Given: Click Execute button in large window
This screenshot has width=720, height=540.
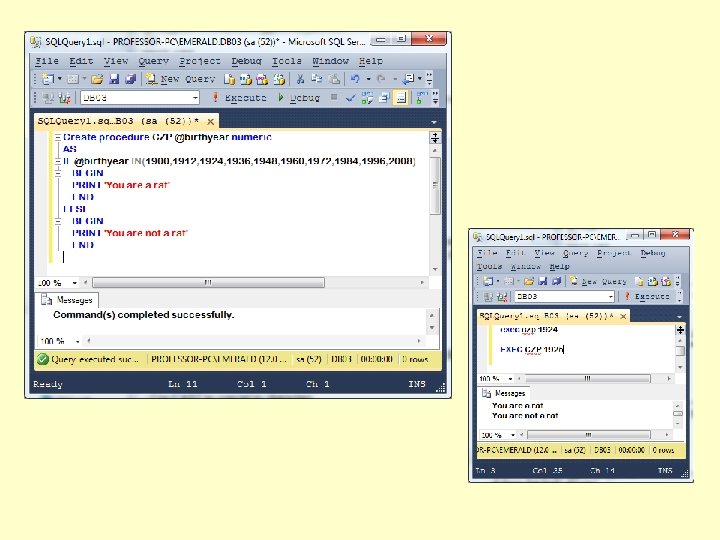Looking at the screenshot, I should coord(239,97).
